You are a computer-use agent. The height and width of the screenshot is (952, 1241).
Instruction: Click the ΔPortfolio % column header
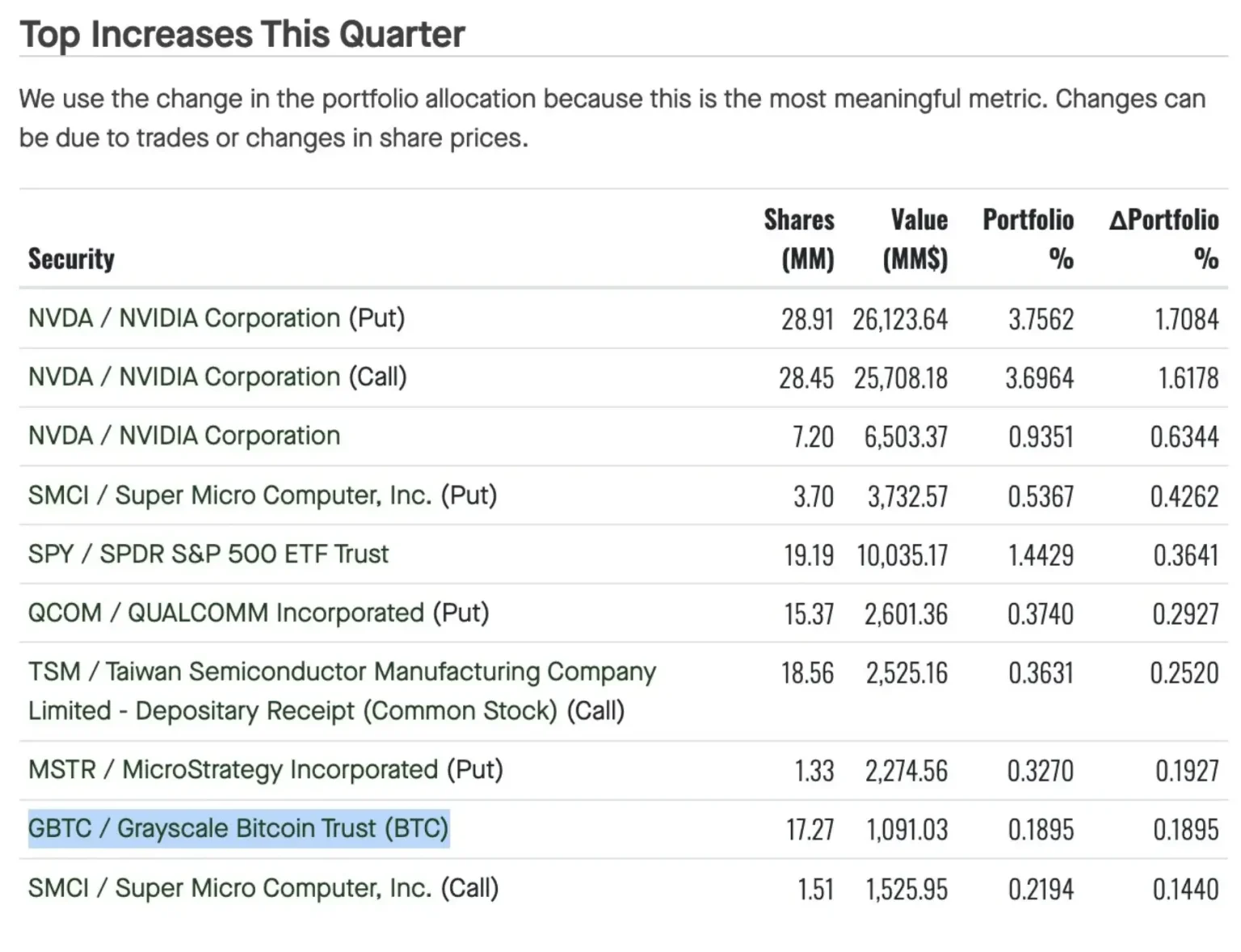click(x=1163, y=239)
